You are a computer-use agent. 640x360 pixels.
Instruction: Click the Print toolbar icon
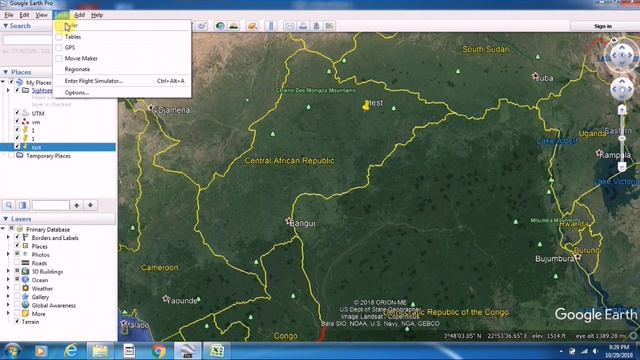(x=303, y=26)
